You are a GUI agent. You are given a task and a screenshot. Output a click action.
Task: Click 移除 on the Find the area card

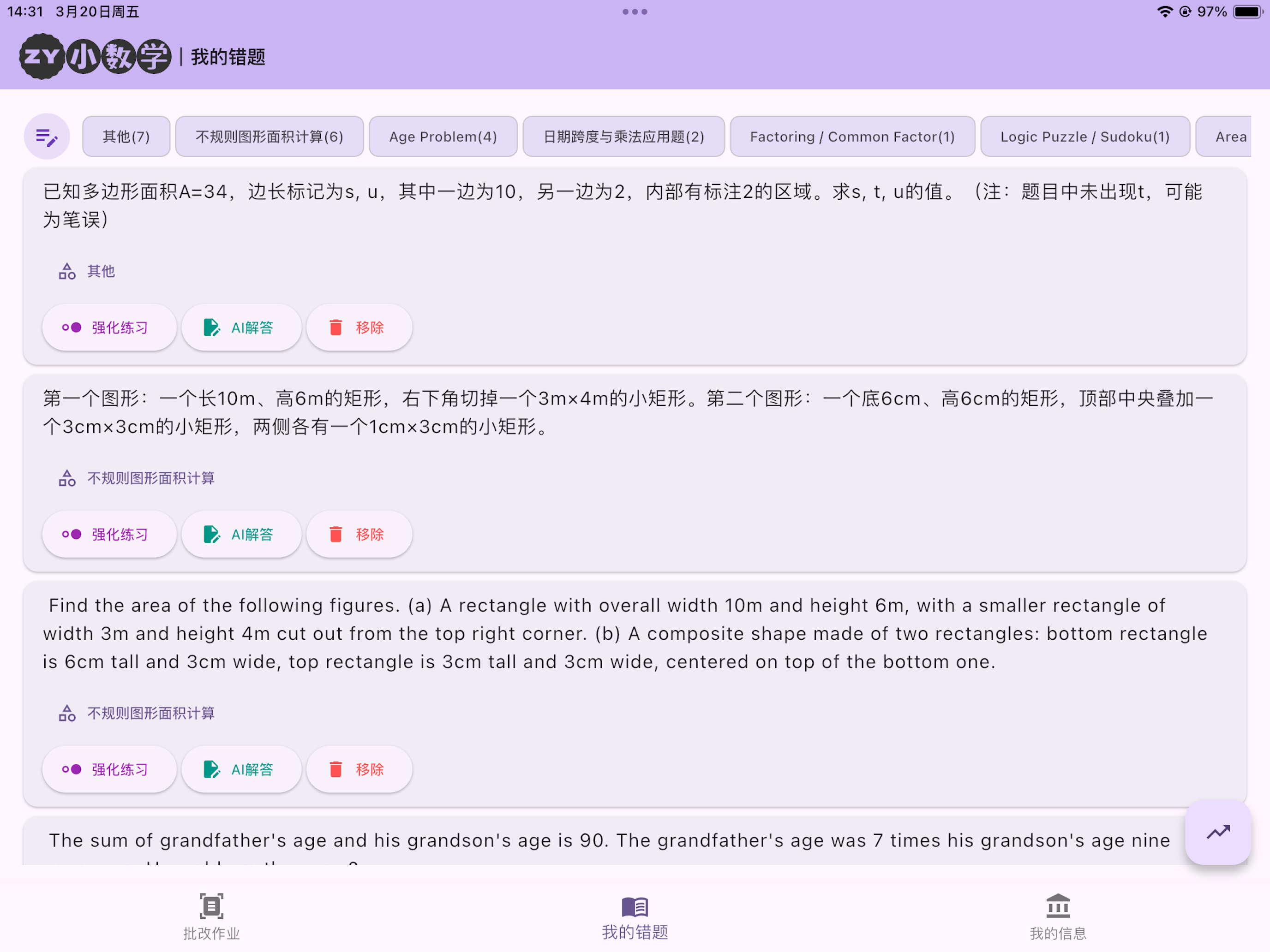coord(359,769)
